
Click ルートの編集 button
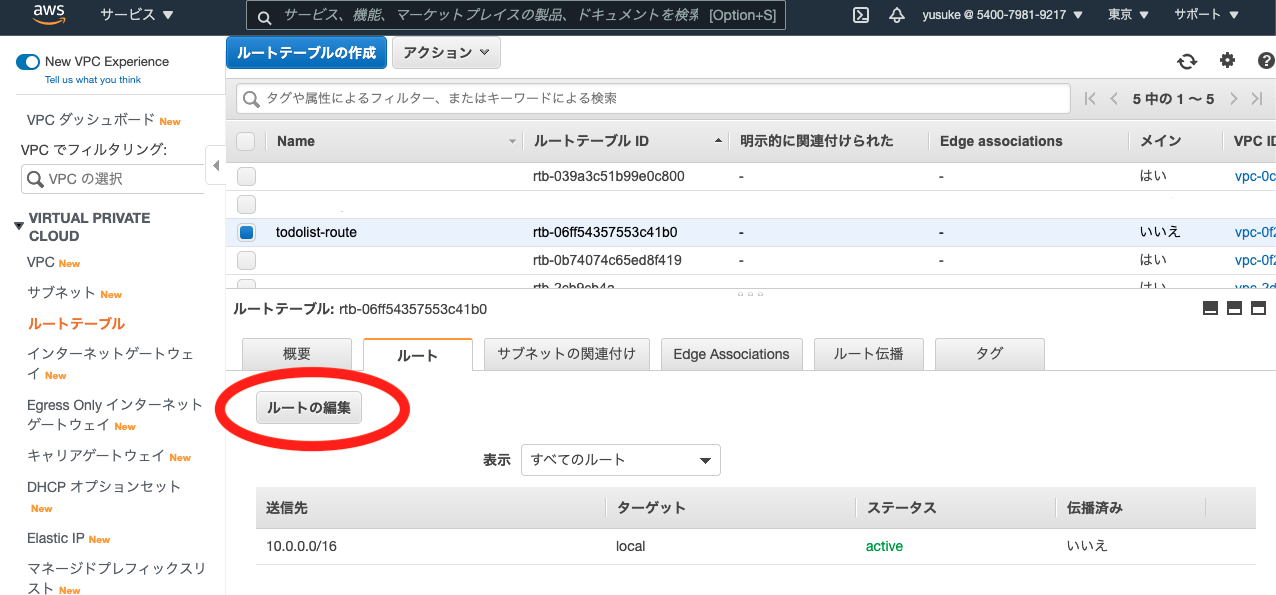tap(309, 408)
